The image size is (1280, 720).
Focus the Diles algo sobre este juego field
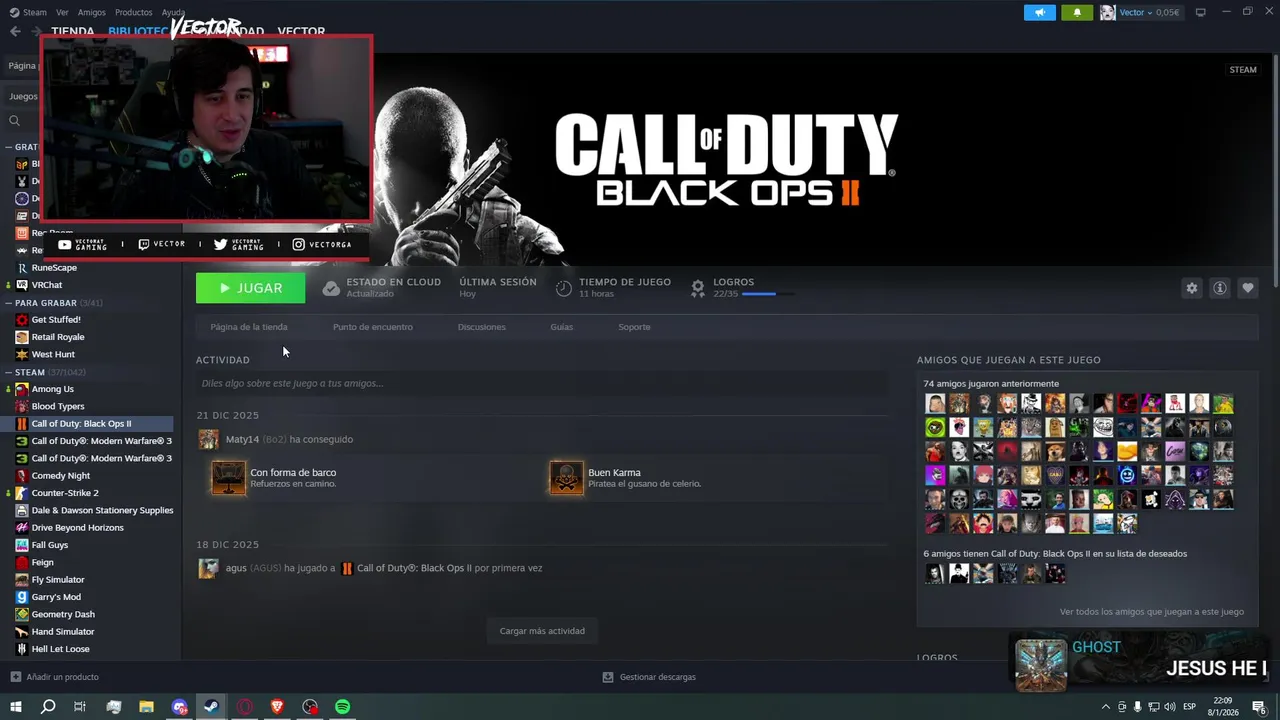542,383
